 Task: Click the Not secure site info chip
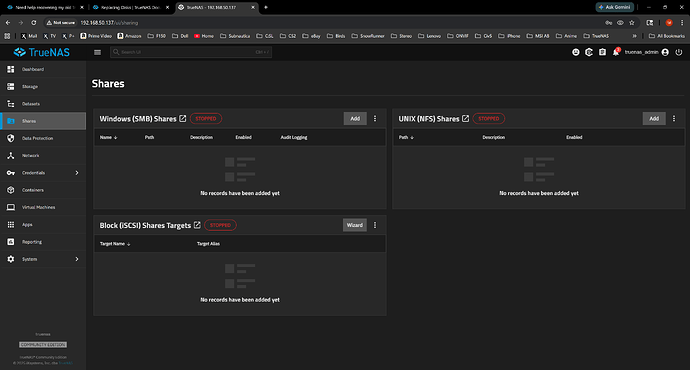point(61,22)
